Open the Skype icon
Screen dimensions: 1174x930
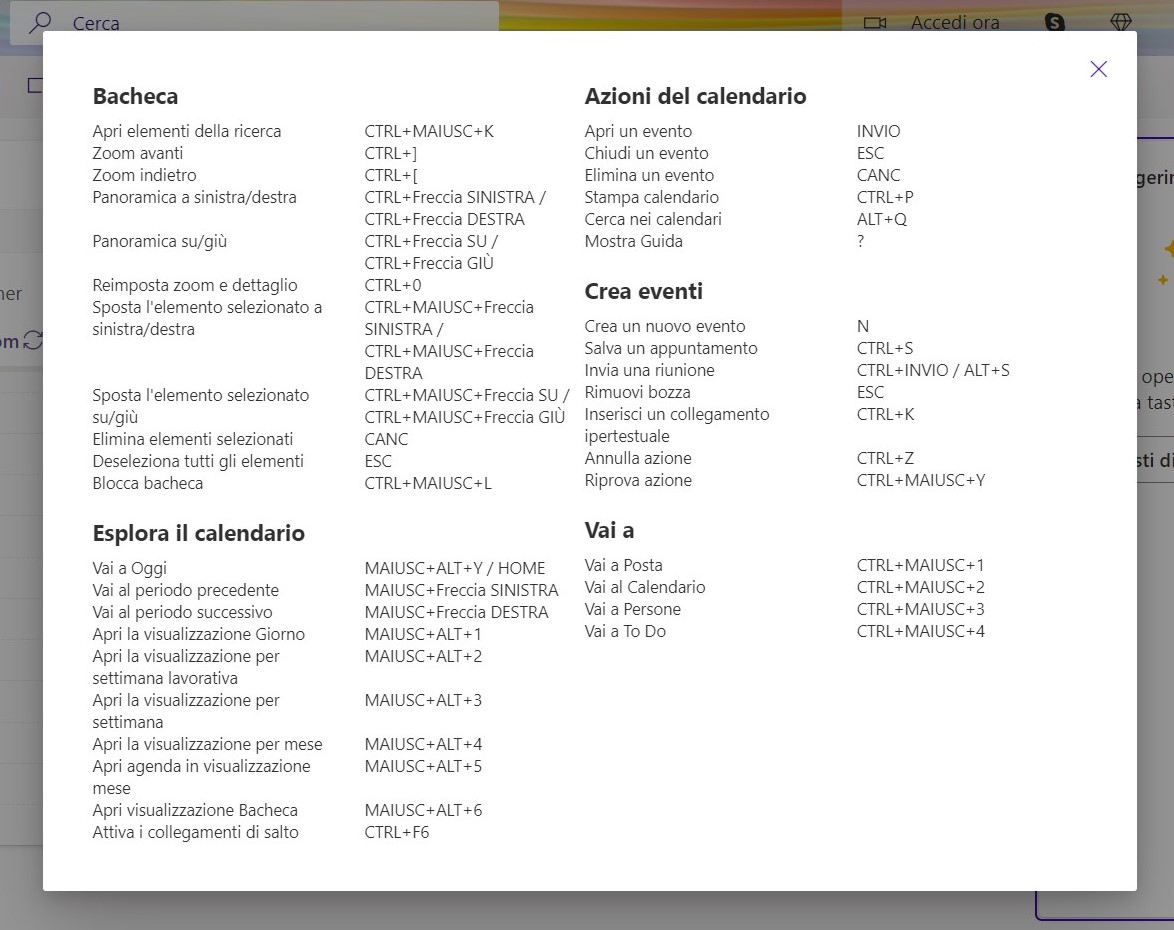pos(1054,22)
